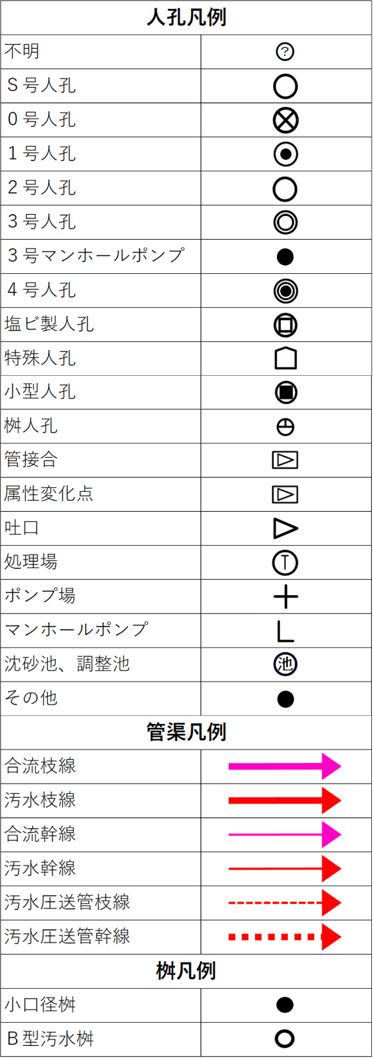Screen dimensions: 373x1058
Task: Click the 管渠凡例 section header
Action: 186,731
